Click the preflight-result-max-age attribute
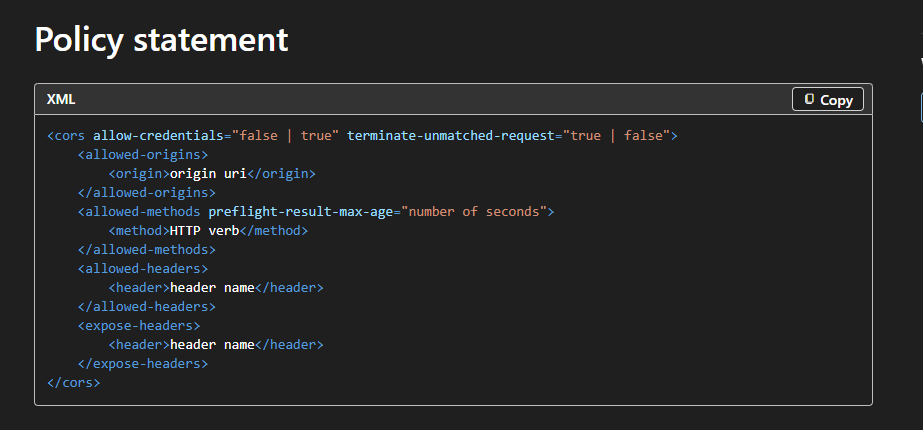Image resolution: width=923 pixels, height=430 pixels. 301,211
